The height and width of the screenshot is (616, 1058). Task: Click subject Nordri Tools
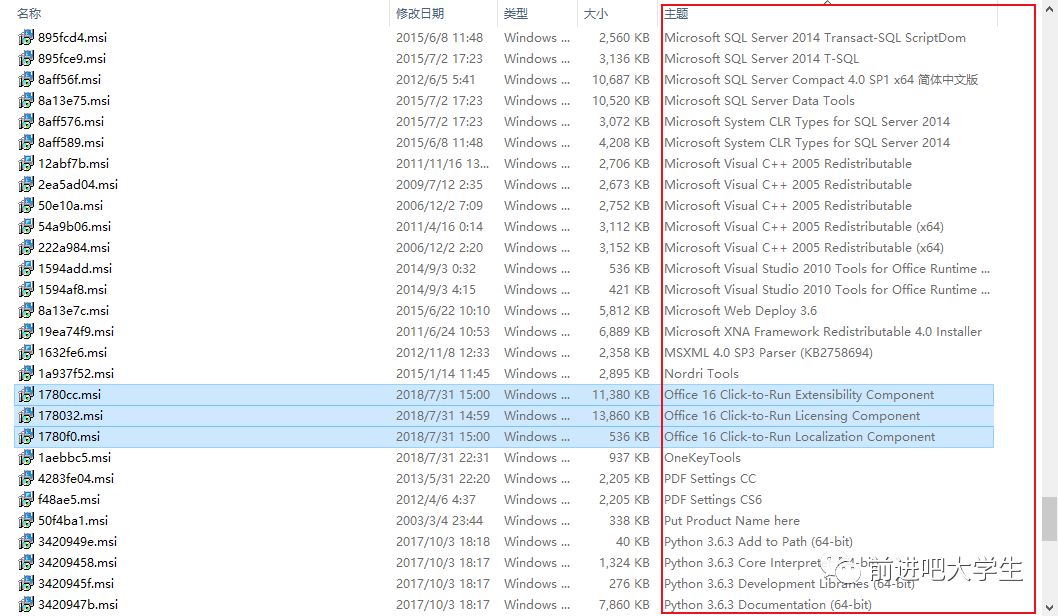click(x=701, y=373)
